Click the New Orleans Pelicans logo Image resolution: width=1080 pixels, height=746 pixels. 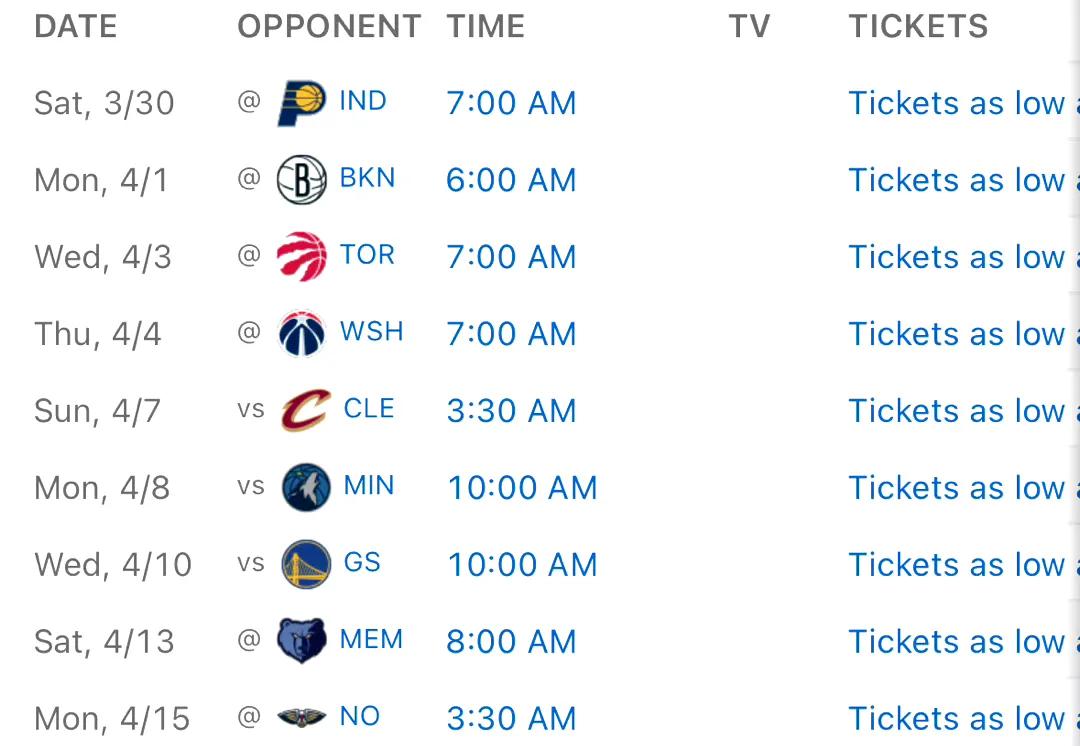[302, 718]
